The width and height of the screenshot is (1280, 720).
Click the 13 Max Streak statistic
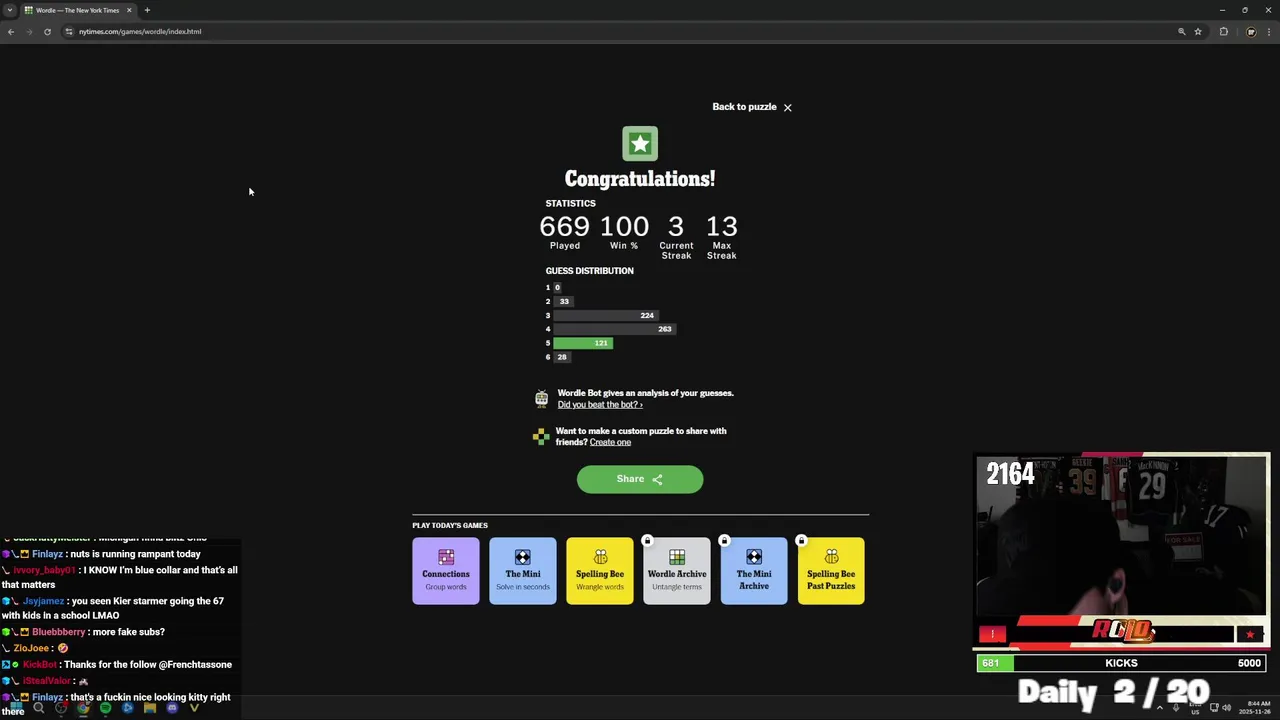click(721, 237)
